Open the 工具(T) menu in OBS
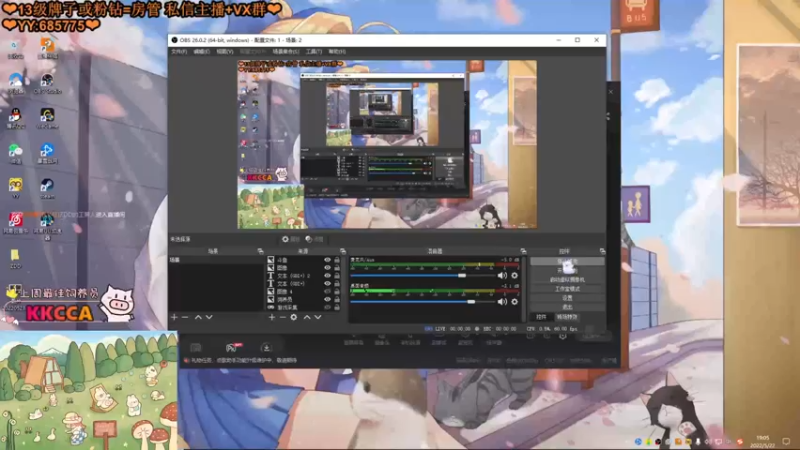This screenshot has height=450, width=800. (314, 52)
